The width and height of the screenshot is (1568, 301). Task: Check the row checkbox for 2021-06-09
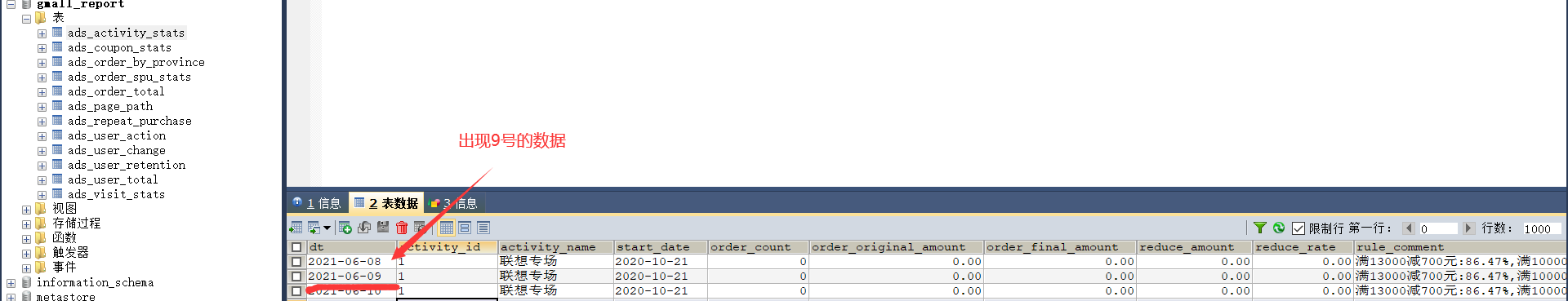(296, 277)
